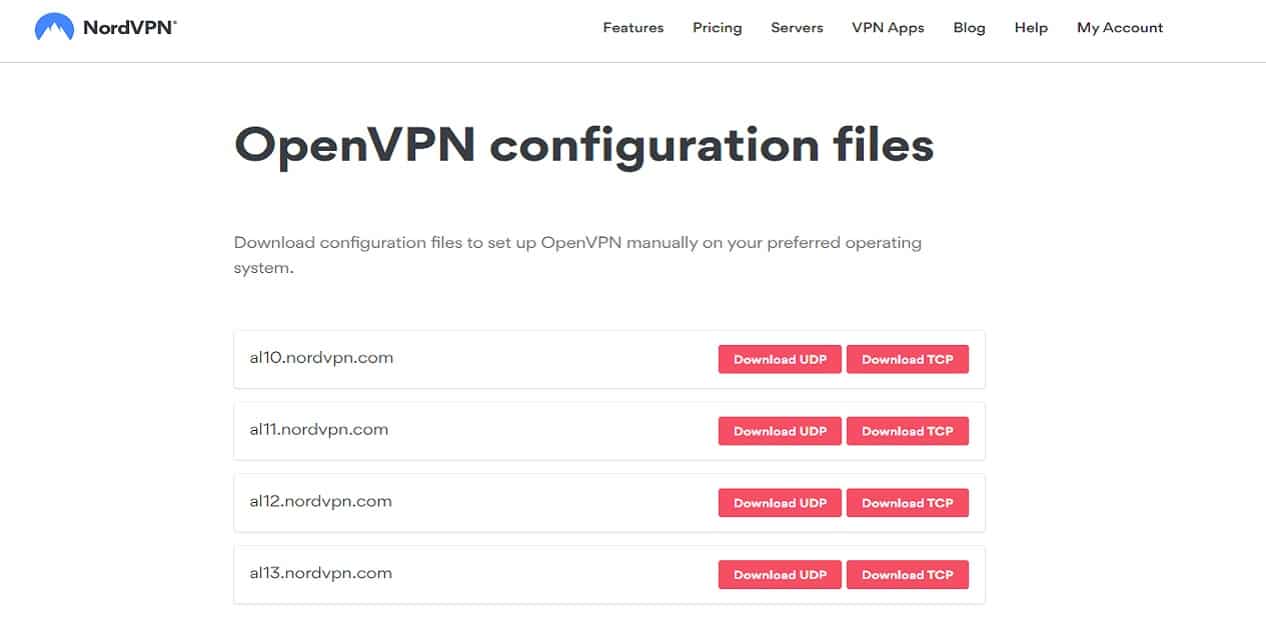Download UDP config for al13.nordvpn.com
Screen dimensions: 1266x633
click(x=780, y=575)
